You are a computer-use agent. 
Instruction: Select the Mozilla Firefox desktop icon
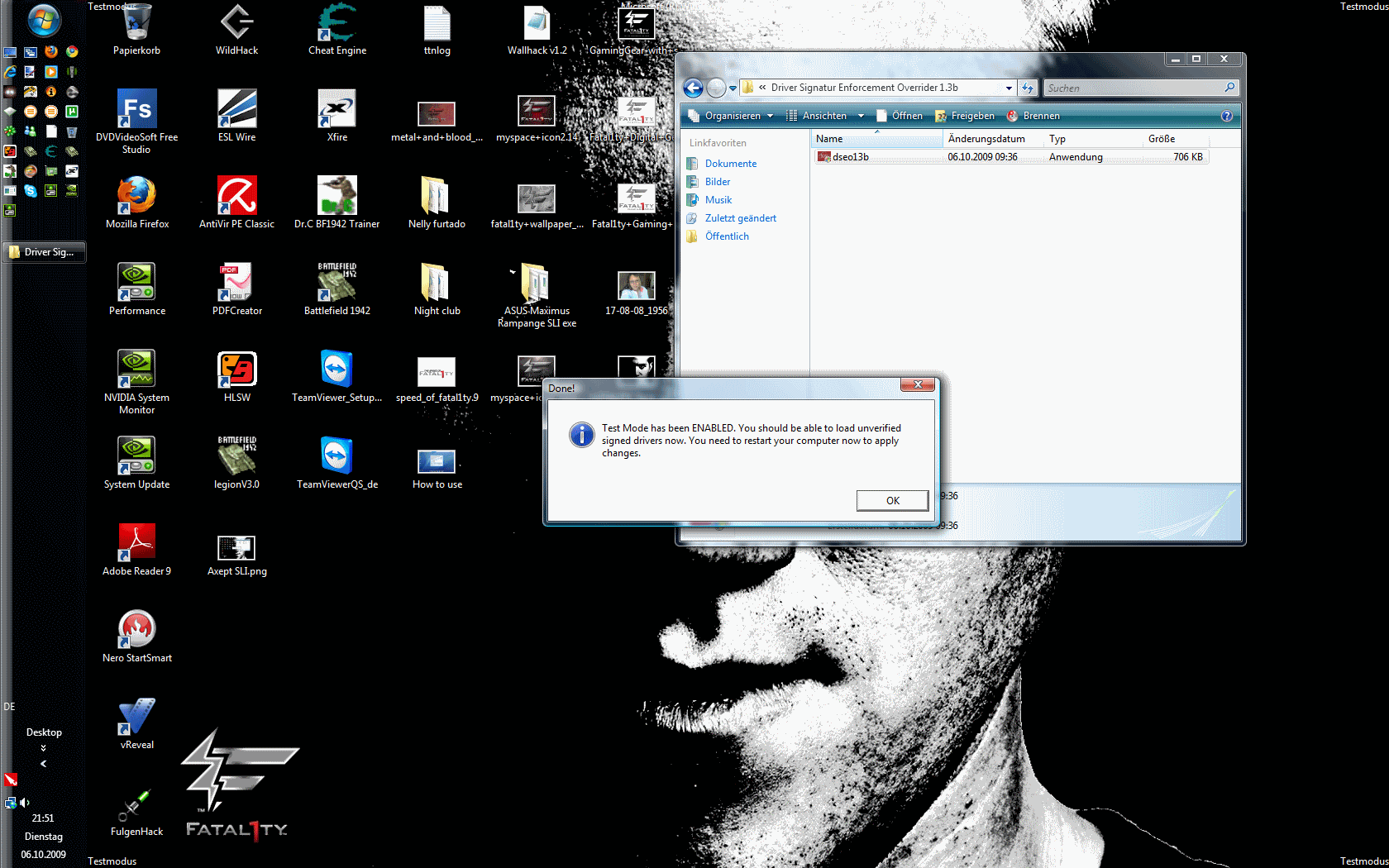137,203
